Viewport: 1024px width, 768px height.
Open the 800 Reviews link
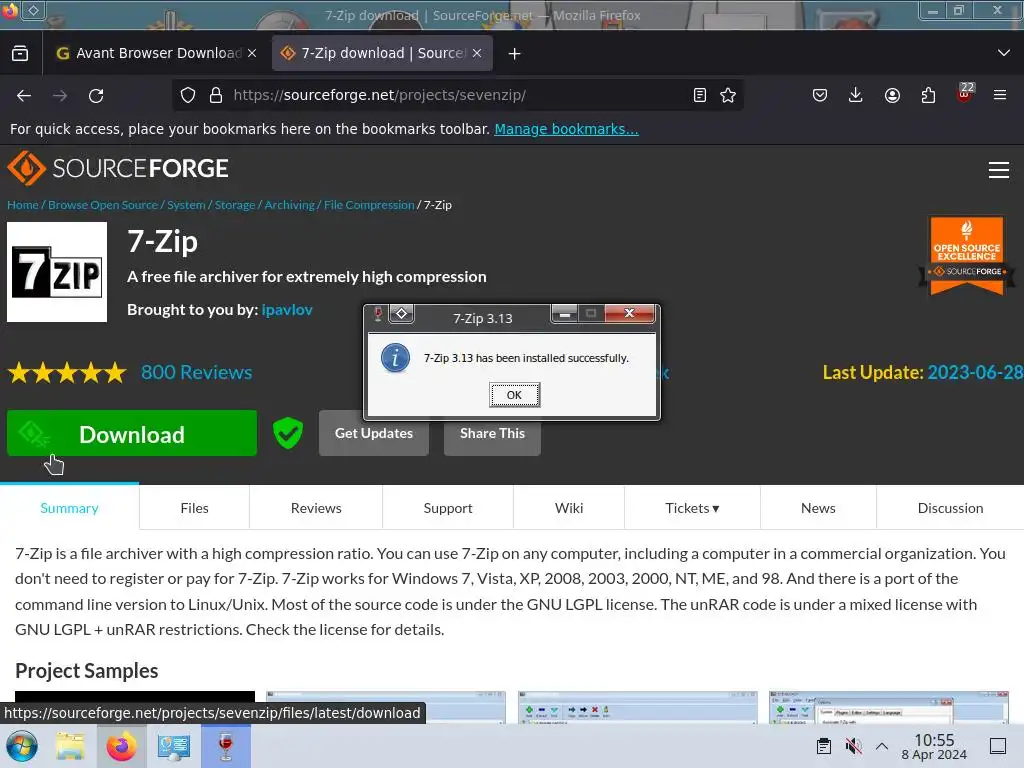click(x=197, y=372)
